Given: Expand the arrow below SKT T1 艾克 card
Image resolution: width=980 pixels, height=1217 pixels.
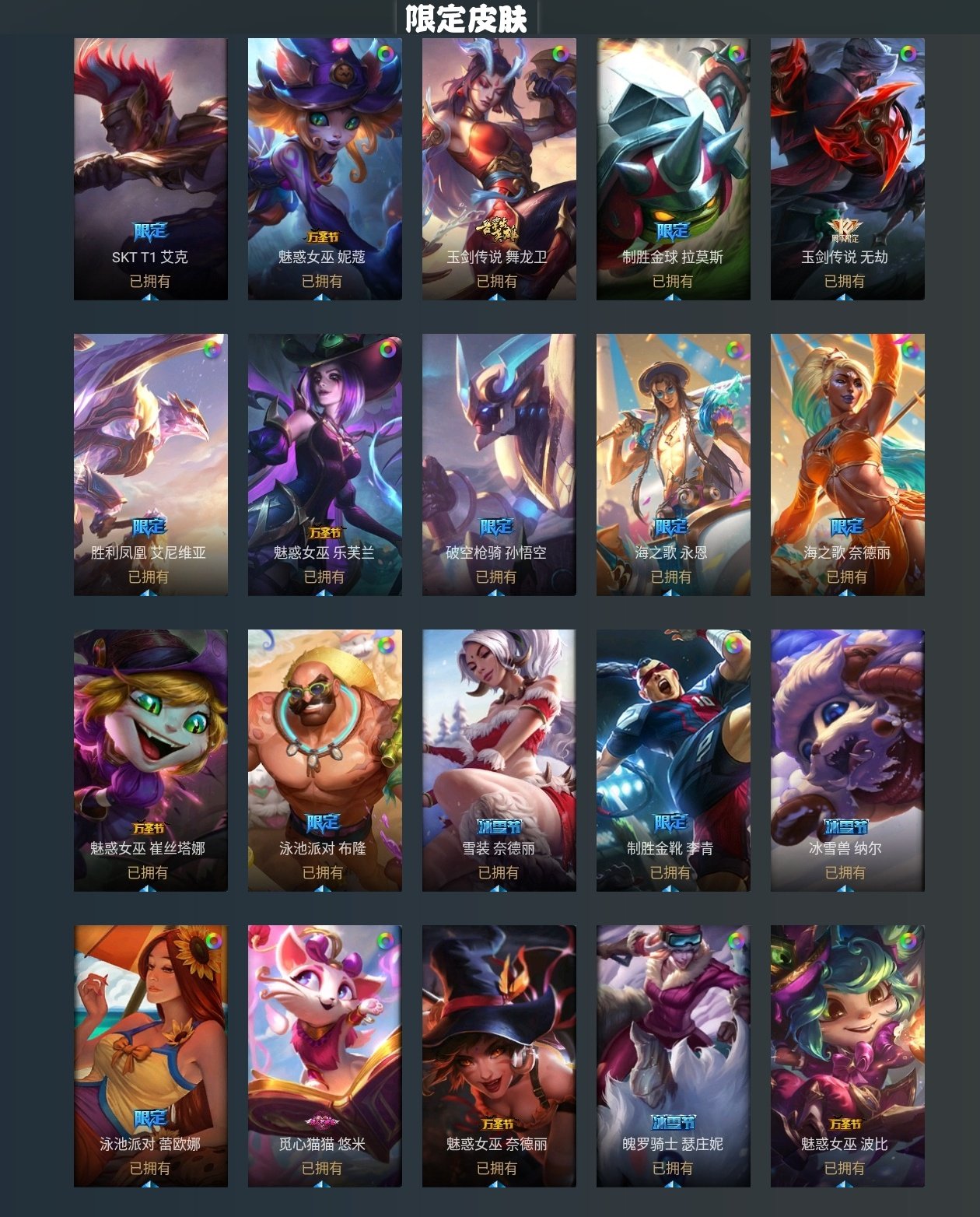Looking at the screenshot, I should click(150, 296).
